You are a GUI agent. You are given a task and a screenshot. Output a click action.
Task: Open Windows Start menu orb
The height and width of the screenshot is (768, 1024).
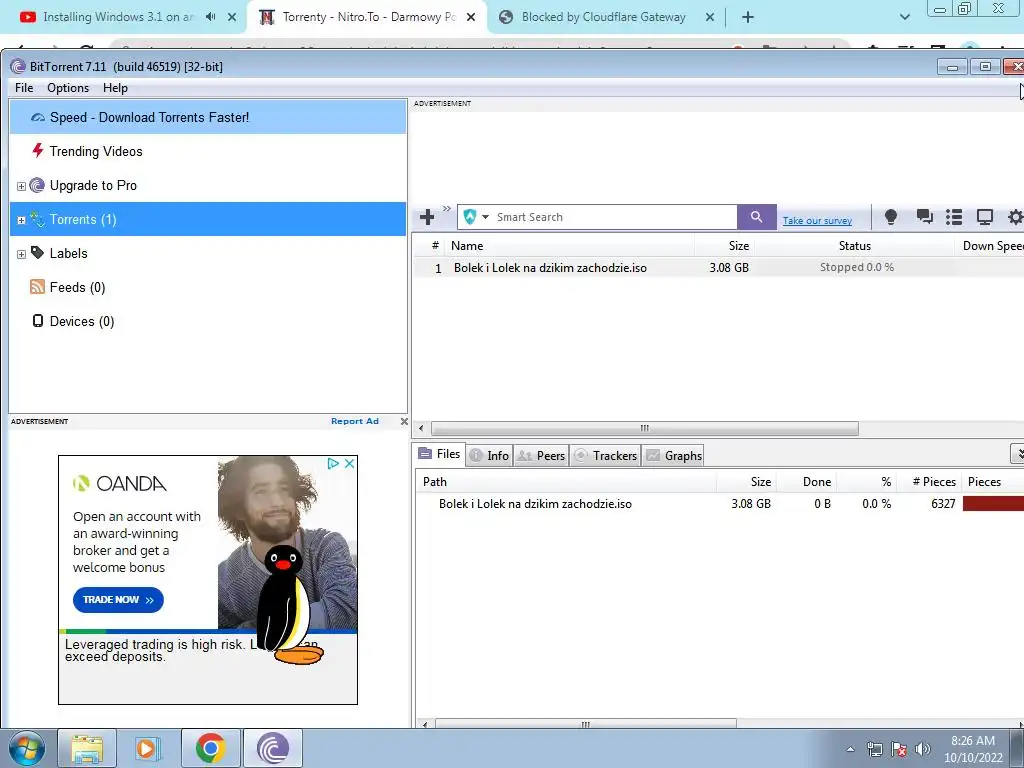[x=26, y=748]
